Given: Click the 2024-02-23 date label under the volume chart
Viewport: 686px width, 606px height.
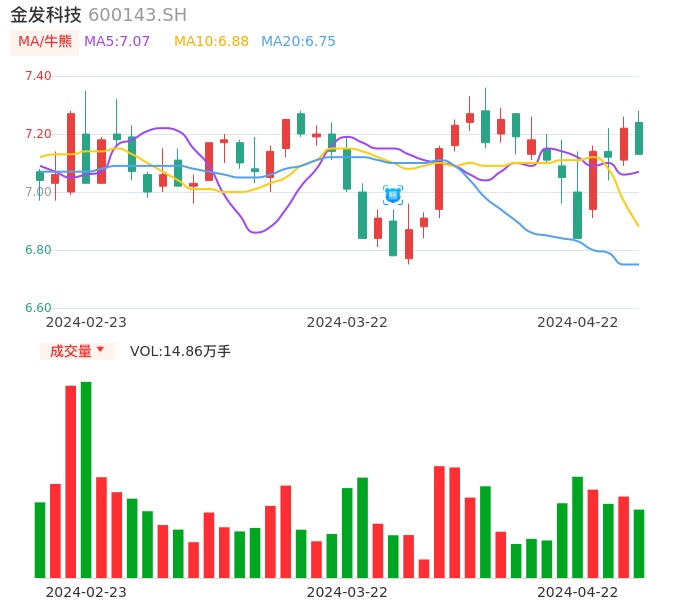Looking at the screenshot, I should tap(86, 592).
